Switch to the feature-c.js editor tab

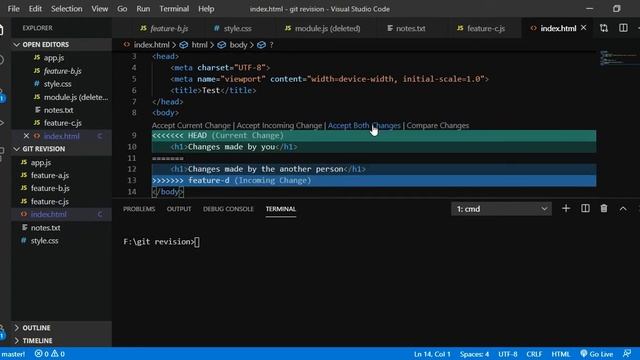tap(481, 28)
